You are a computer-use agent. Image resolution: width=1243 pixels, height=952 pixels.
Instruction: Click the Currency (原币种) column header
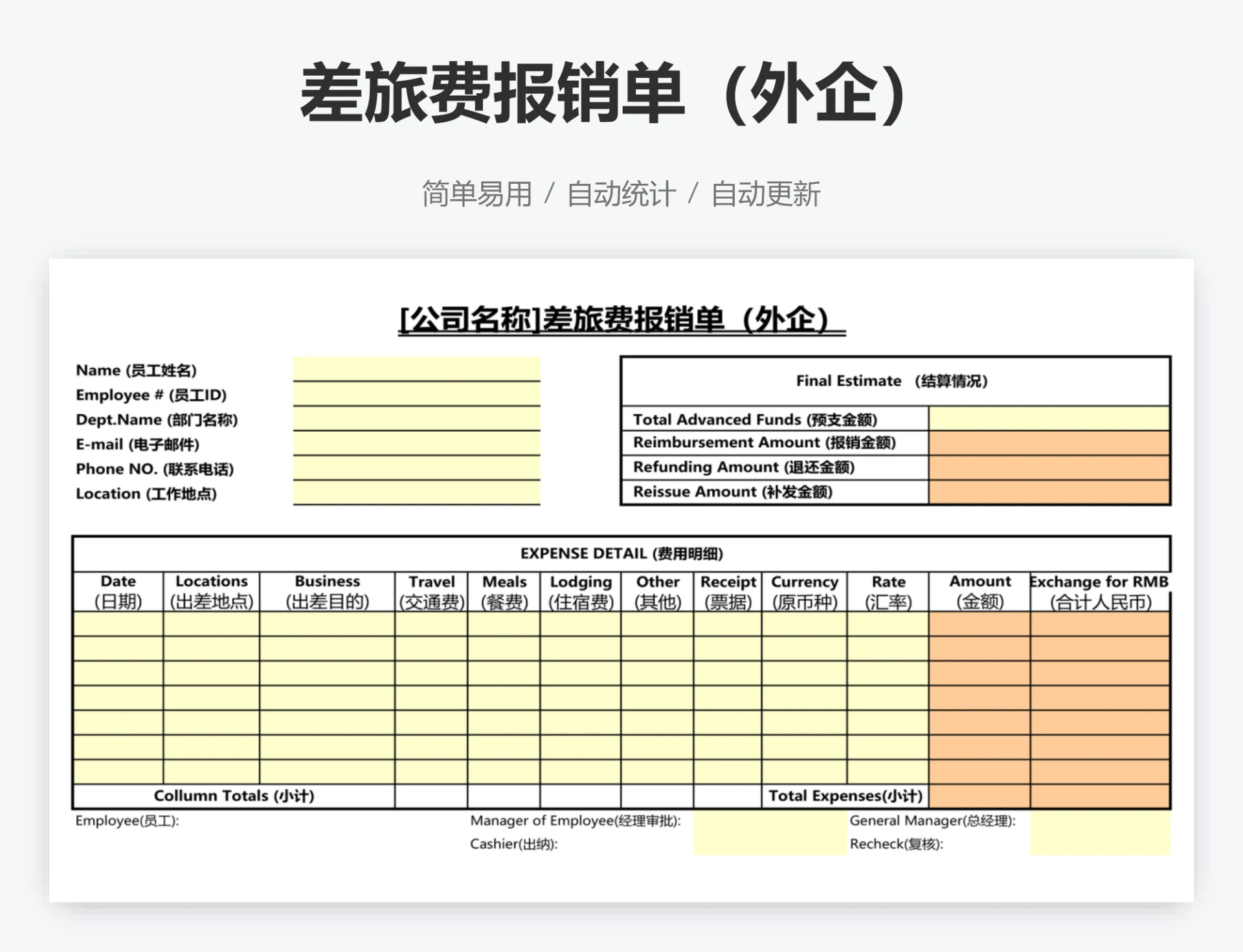pos(805,592)
